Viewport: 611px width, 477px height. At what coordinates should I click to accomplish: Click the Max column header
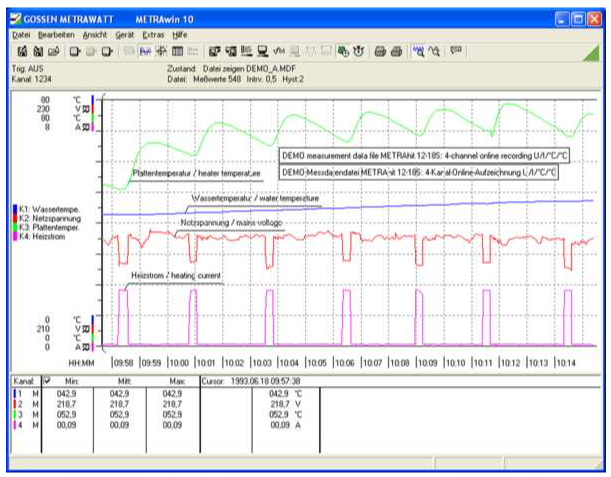tap(177, 381)
